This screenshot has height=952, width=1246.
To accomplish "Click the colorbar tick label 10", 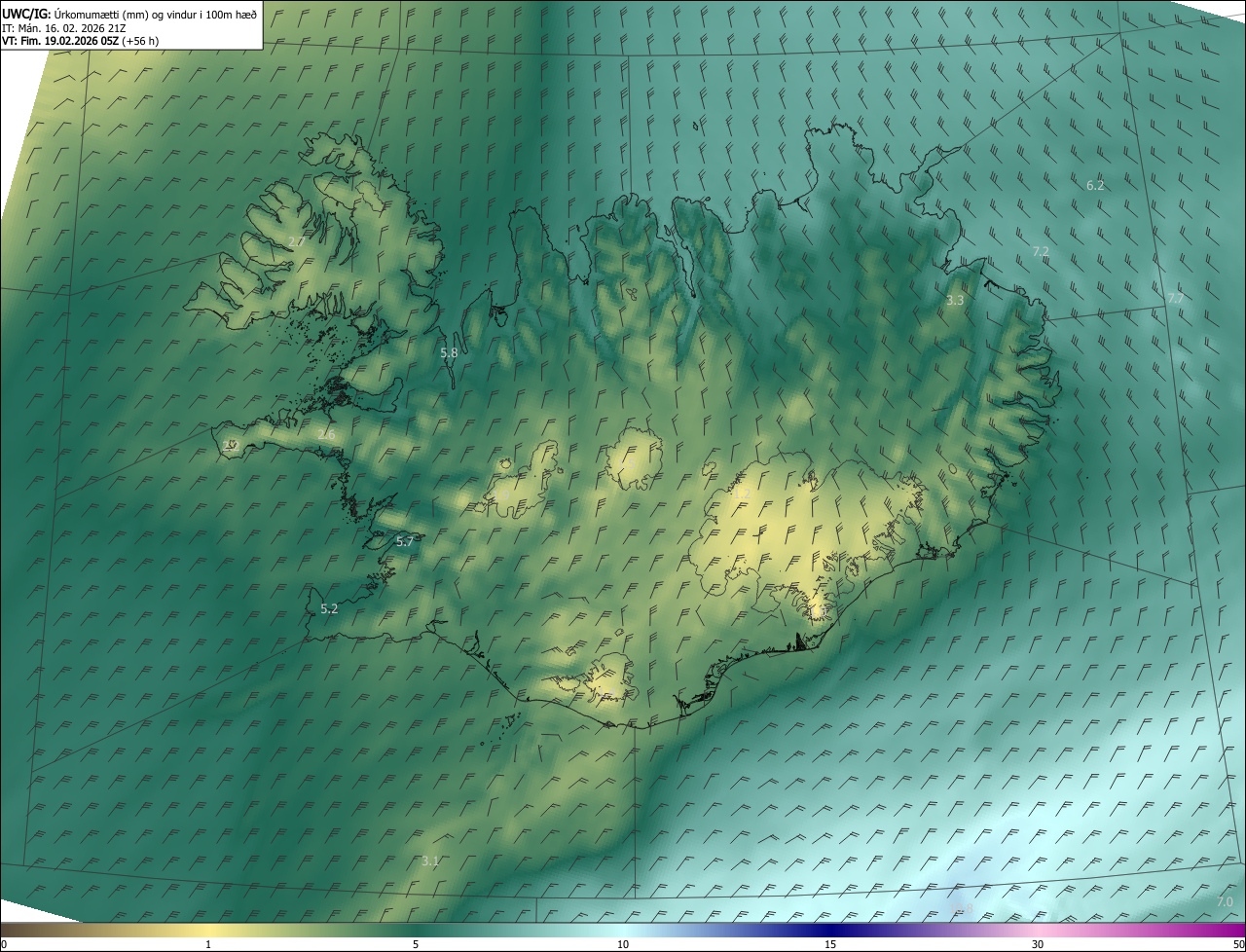I will (x=623, y=944).
